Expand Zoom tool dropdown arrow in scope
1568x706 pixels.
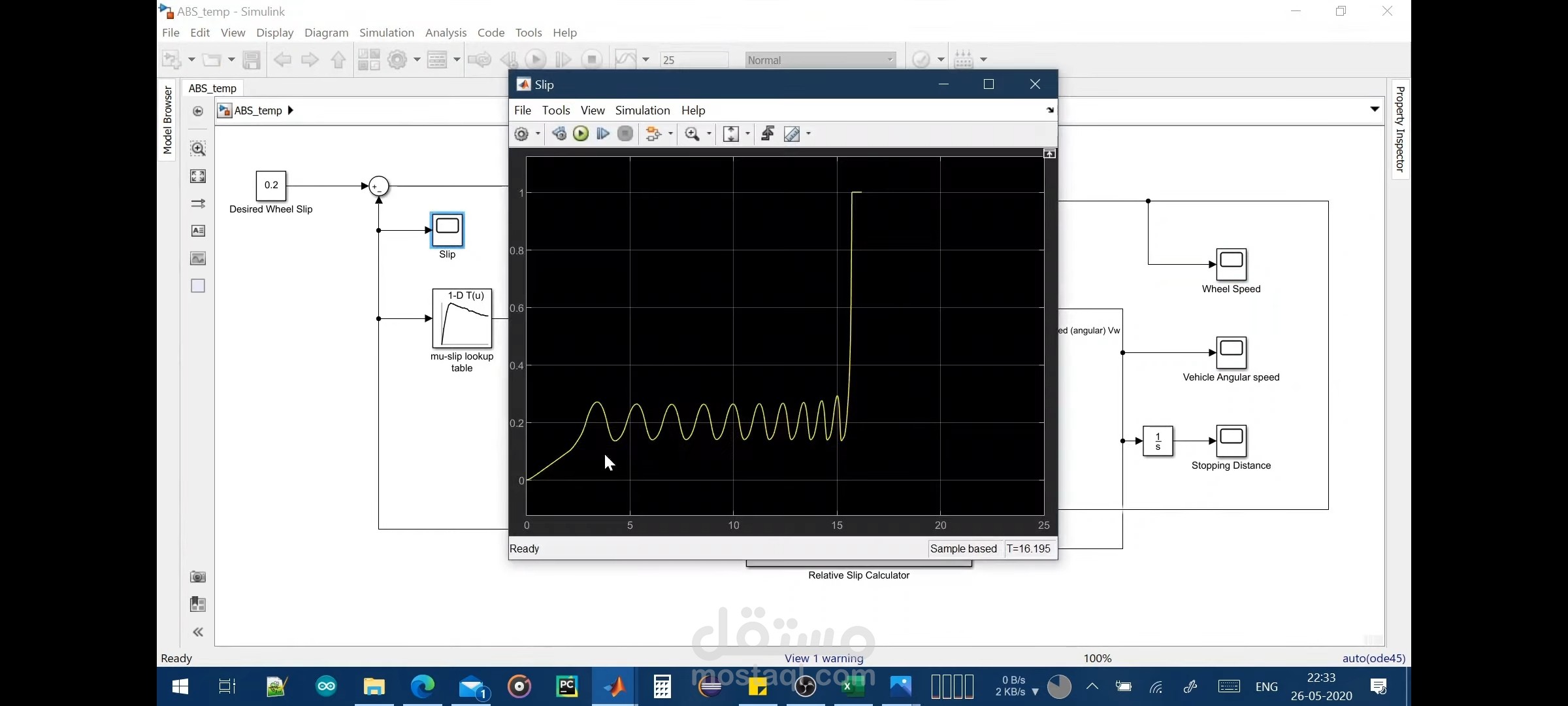point(709,134)
